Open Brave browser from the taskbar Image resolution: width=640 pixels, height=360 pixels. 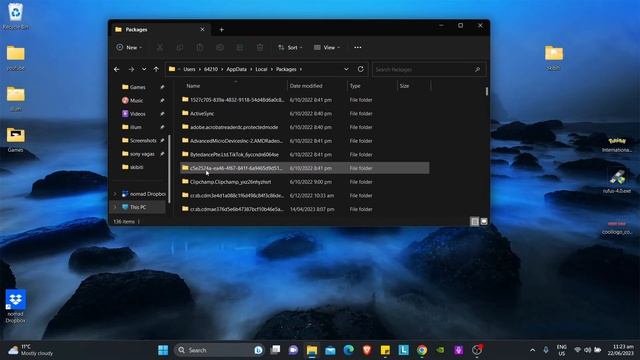tap(367, 350)
